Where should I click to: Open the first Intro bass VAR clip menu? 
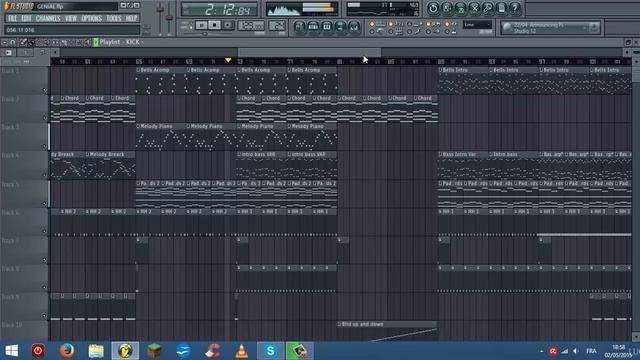click(239, 155)
